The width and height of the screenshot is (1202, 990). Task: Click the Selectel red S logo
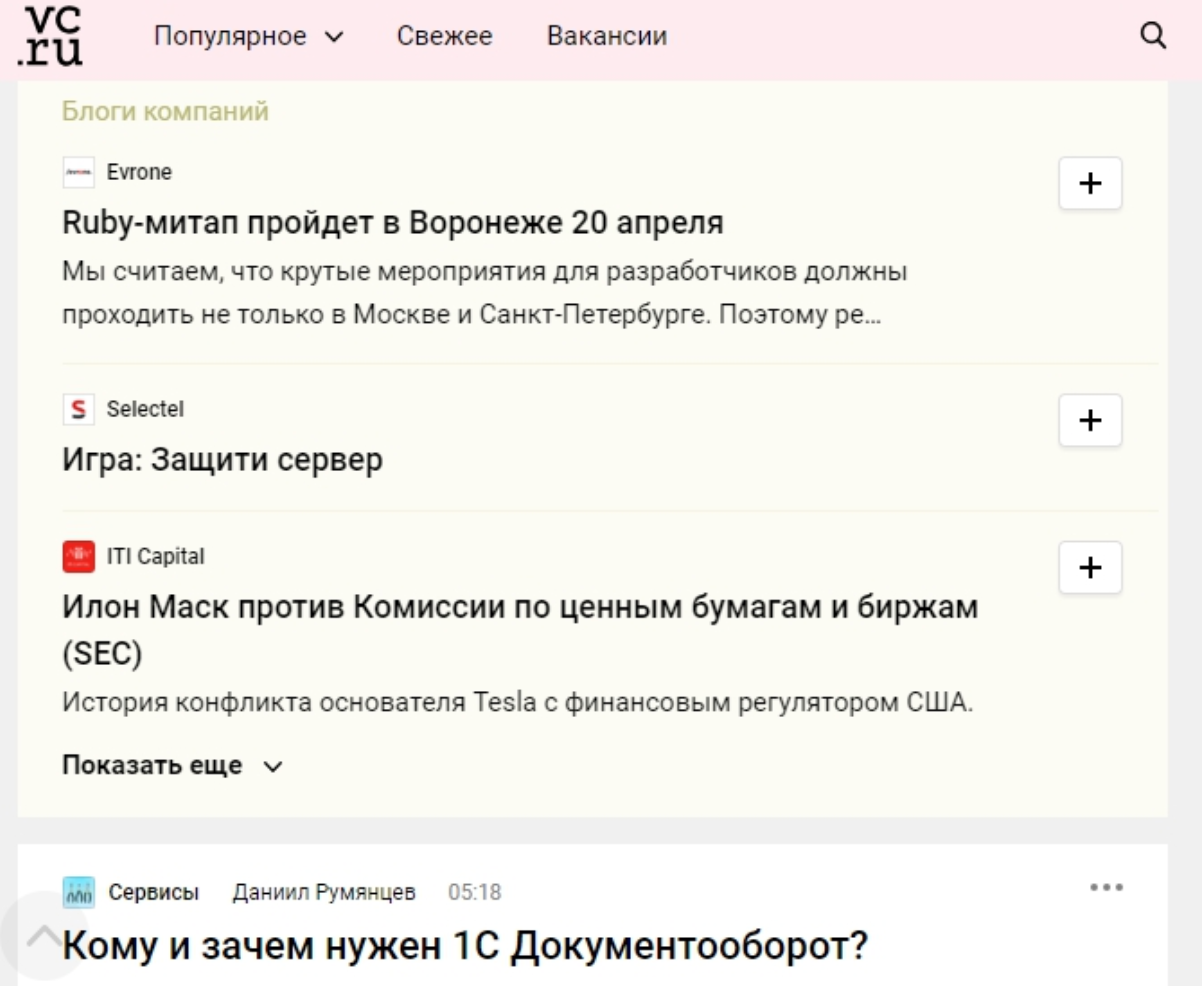pyautogui.click(x=78, y=409)
